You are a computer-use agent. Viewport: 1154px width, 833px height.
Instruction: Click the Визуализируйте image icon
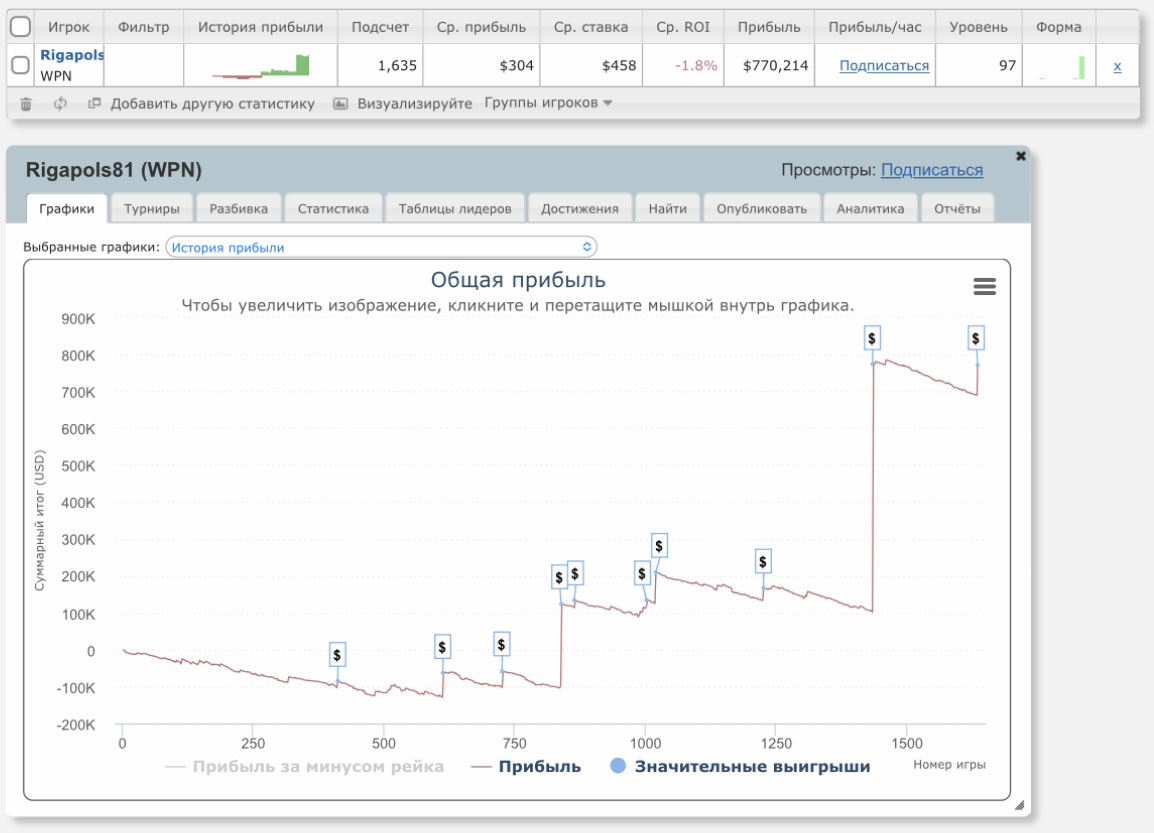(x=340, y=103)
